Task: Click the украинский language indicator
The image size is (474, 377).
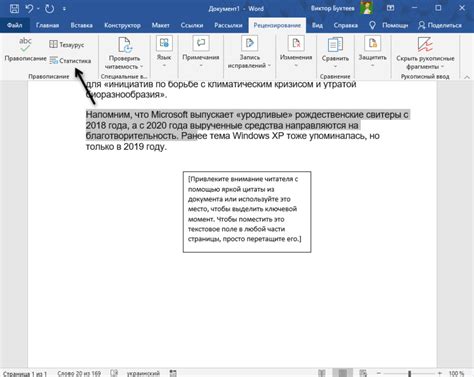Action: pos(143,373)
